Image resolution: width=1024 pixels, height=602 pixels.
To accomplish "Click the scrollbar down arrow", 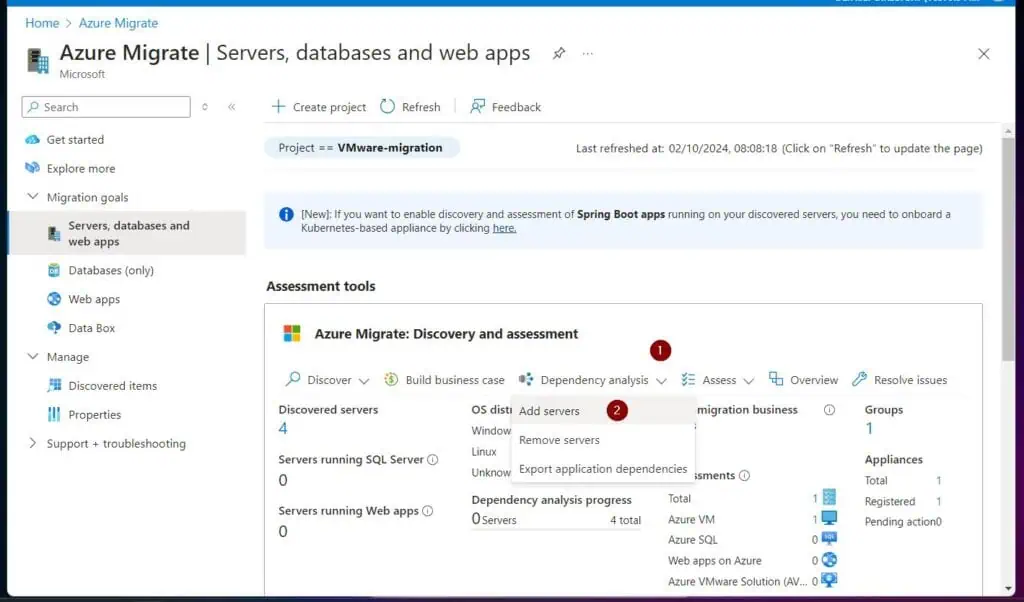I will [x=1008, y=589].
